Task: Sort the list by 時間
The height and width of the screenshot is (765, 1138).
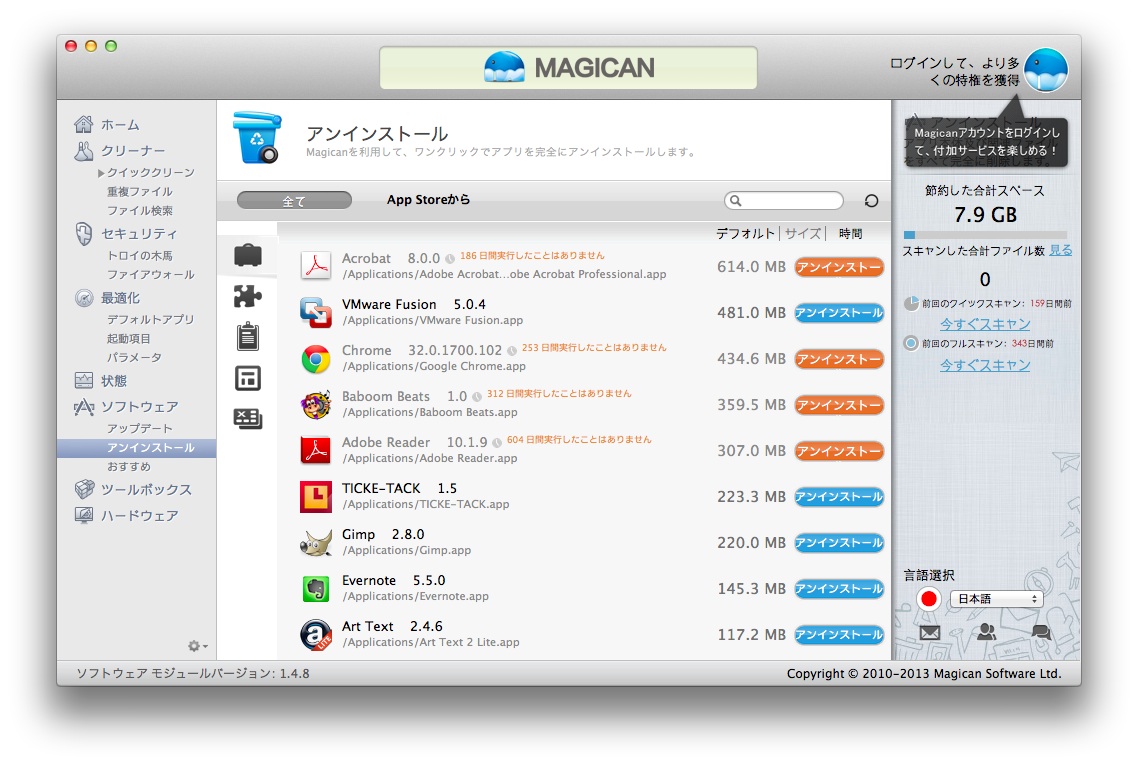Action: pos(850,234)
